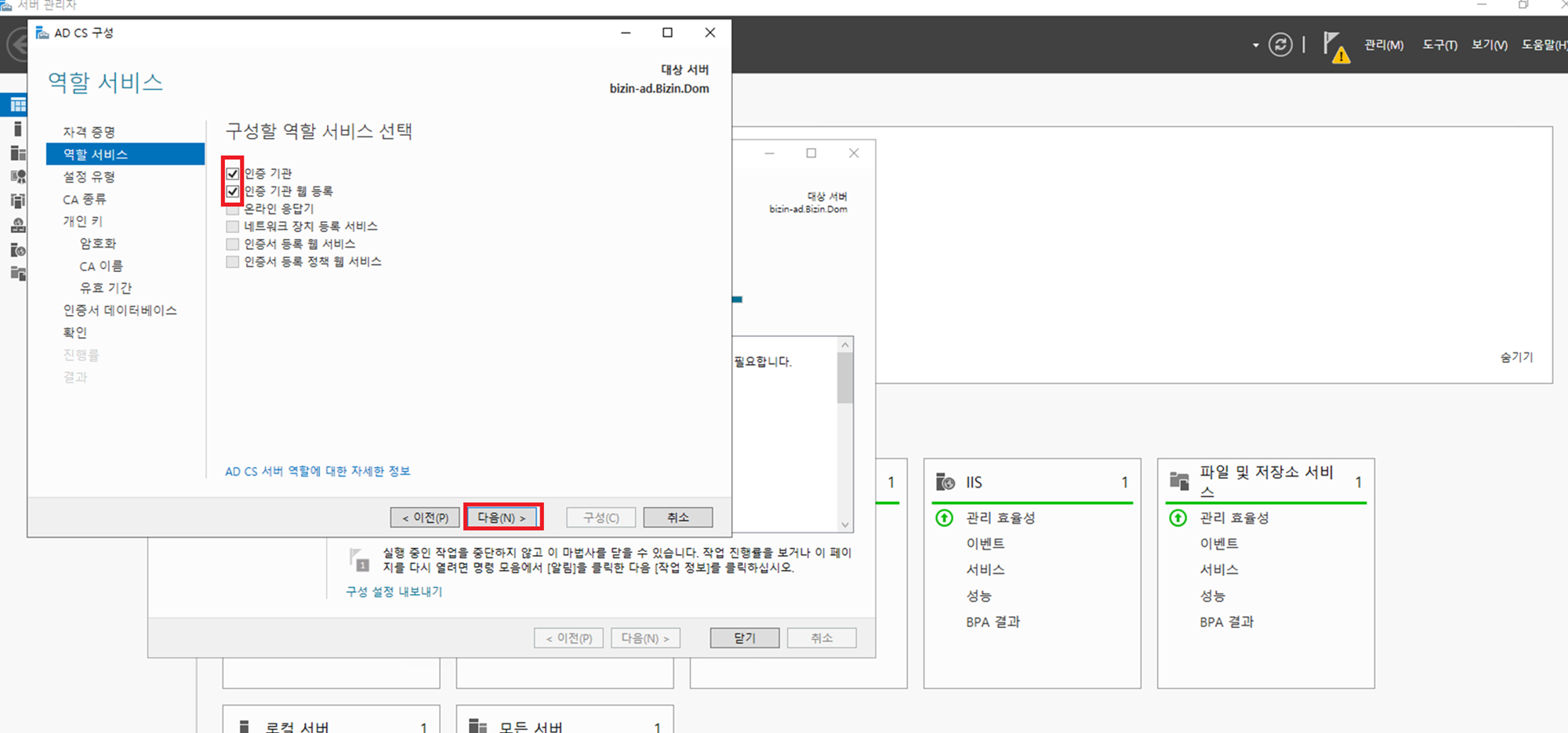Click the AD CS configuration title bar icon

(42, 32)
